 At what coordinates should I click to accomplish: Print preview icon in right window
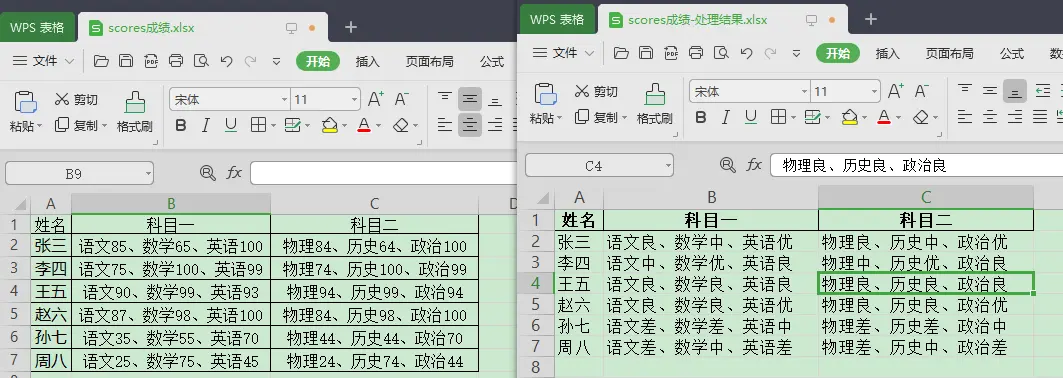pyautogui.click(x=721, y=53)
